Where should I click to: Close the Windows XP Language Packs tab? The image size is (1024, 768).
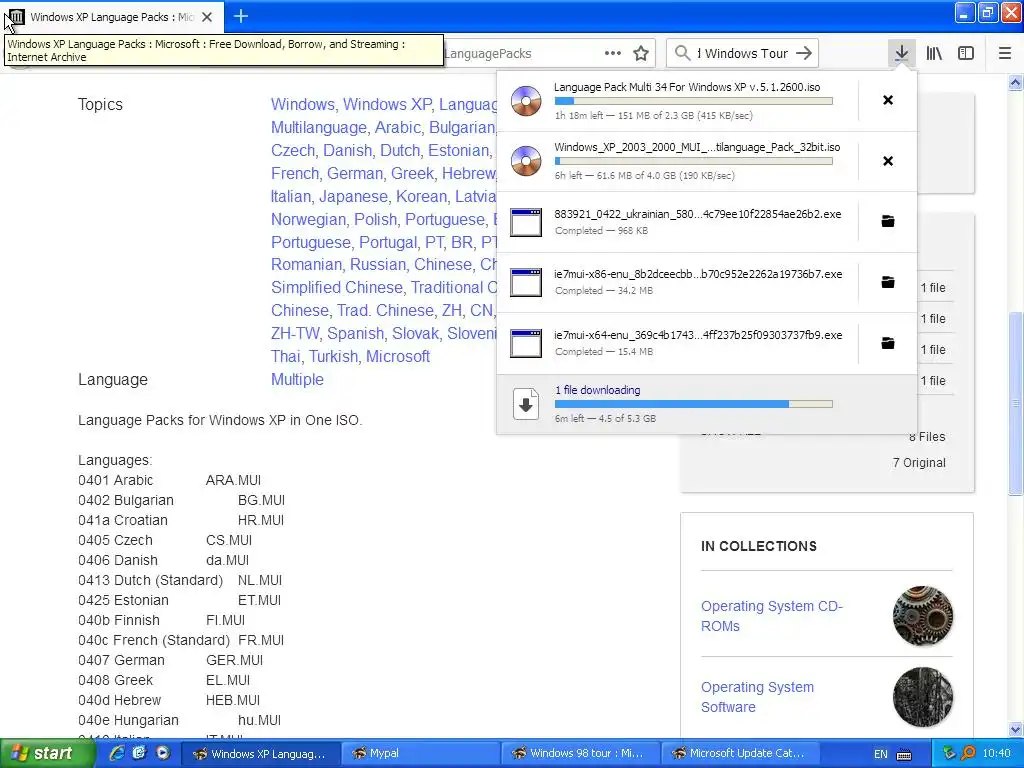click(207, 17)
